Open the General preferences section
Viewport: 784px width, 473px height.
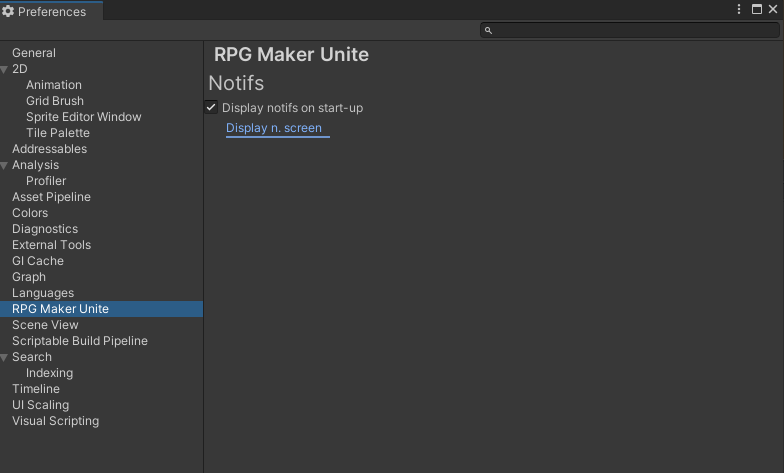pos(34,52)
